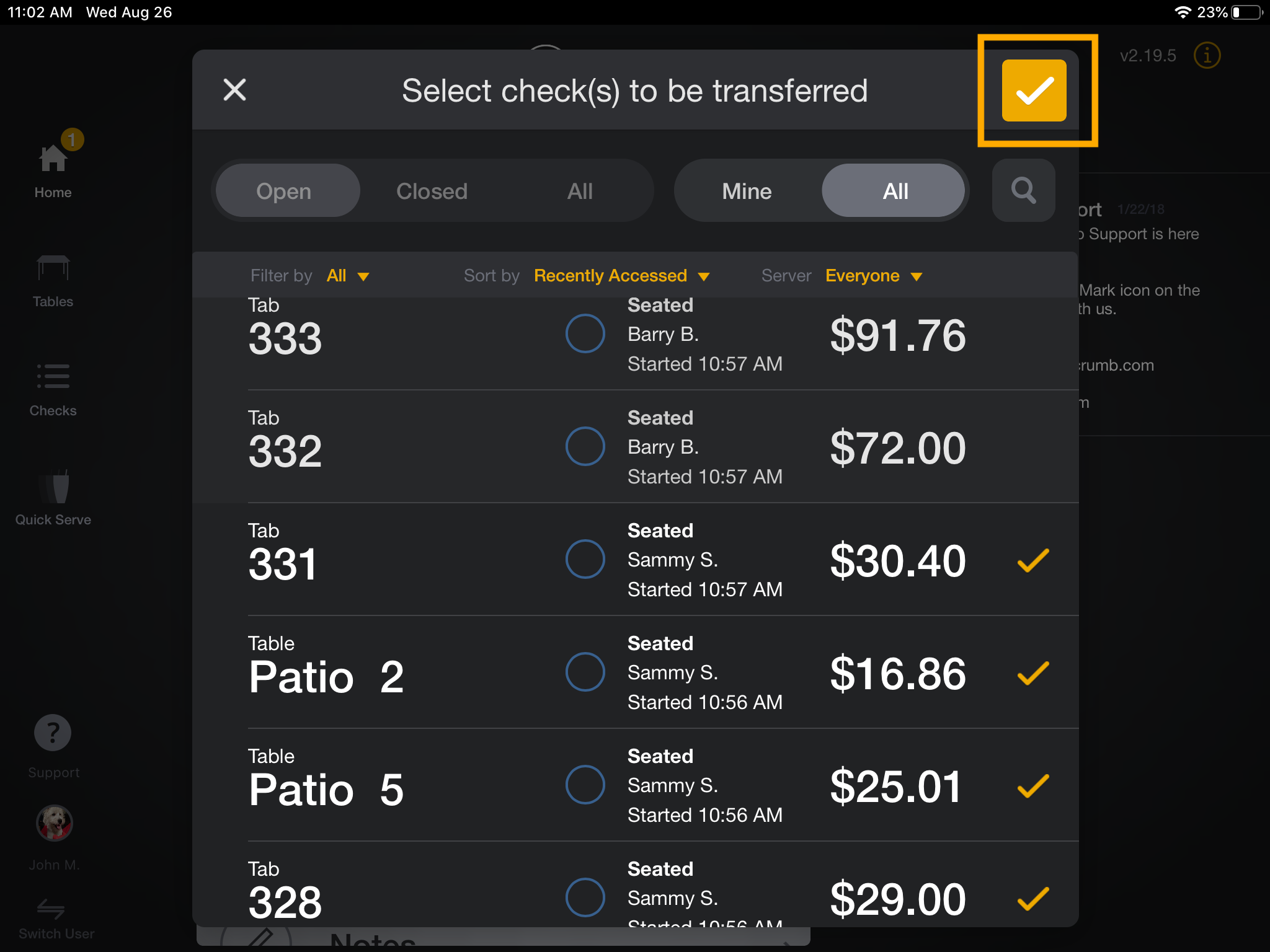Switch to the Closed checks tab
This screenshot has width=1270, height=952.
coord(432,190)
